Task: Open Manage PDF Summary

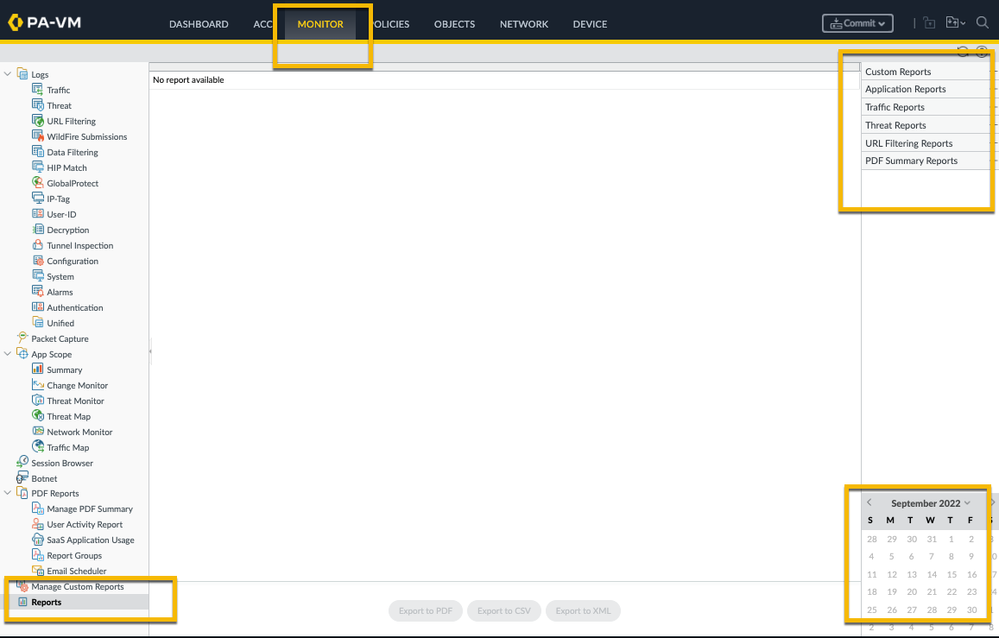Action: (x=90, y=509)
